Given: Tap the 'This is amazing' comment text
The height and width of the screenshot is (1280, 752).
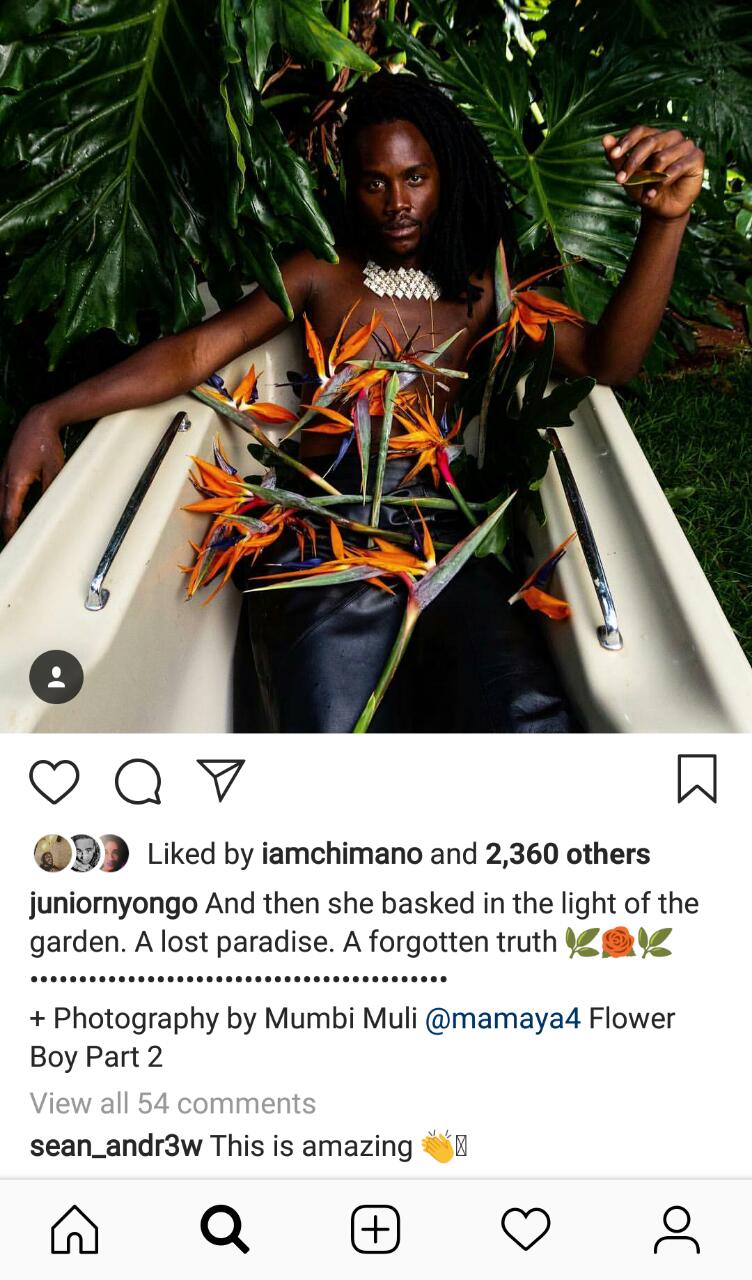Looking at the screenshot, I should [x=311, y=1146].
